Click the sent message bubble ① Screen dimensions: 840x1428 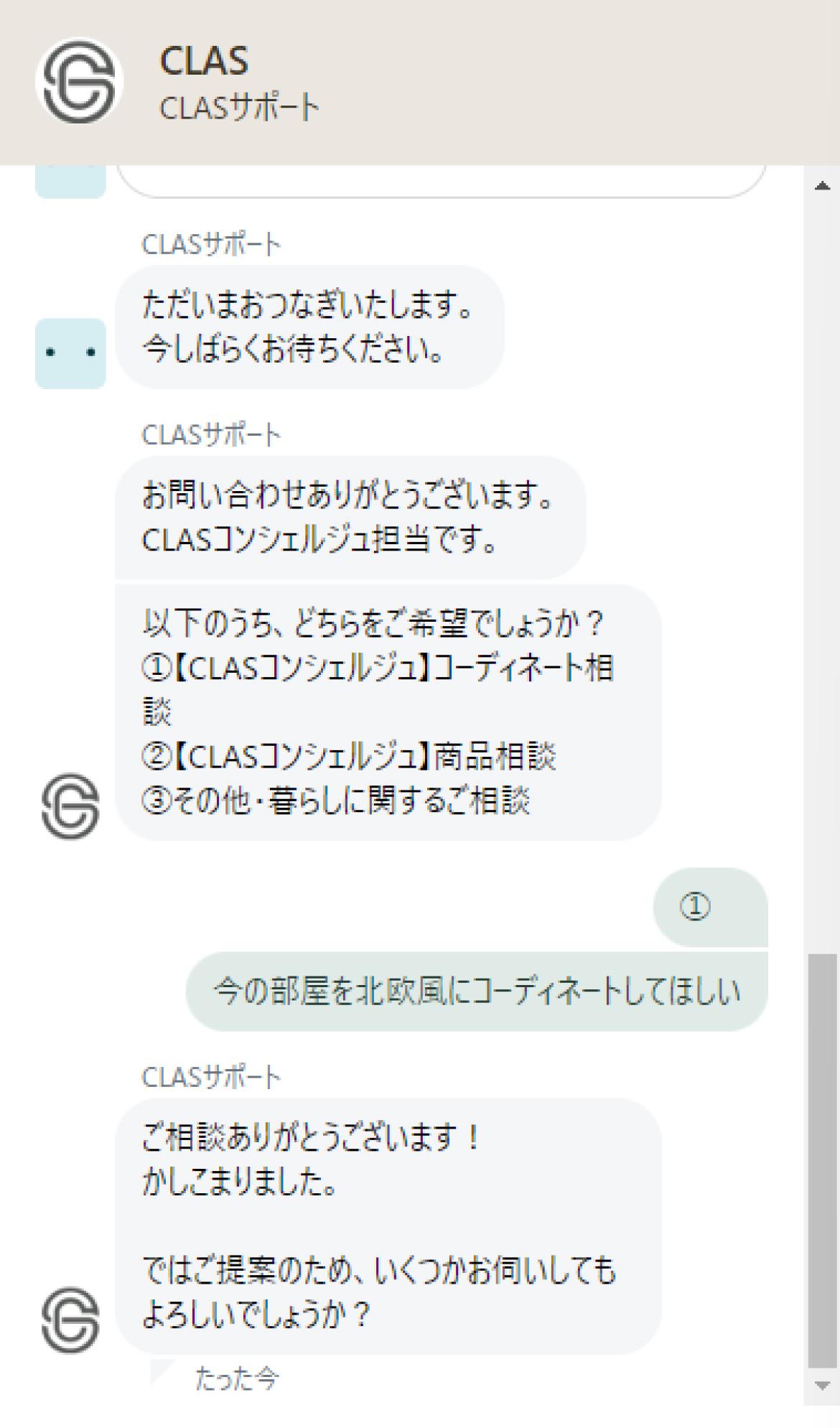710,907
